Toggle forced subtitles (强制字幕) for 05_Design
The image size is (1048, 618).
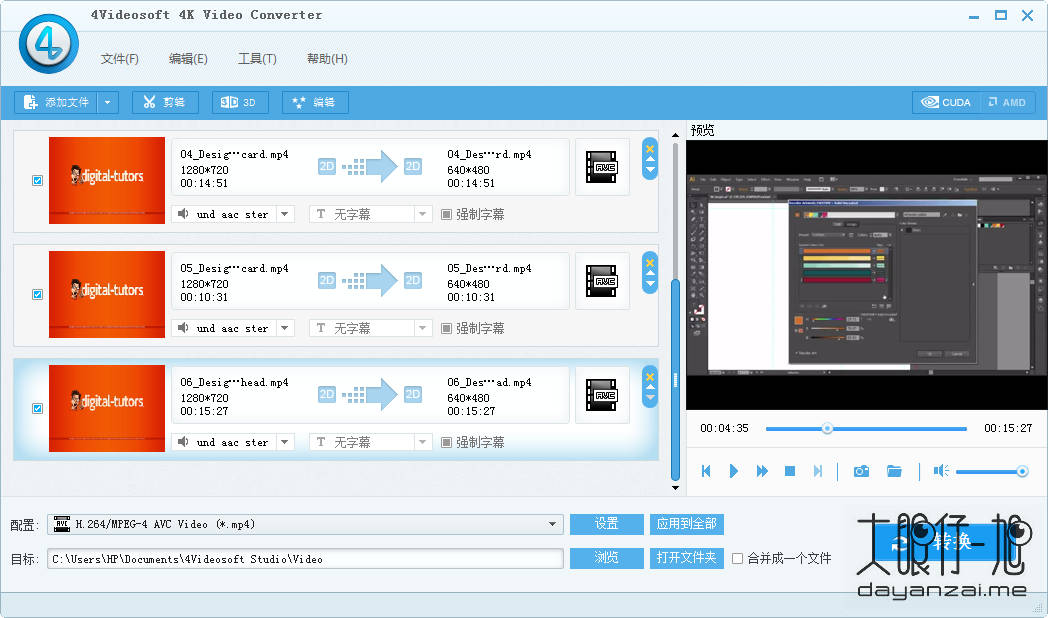[446, 329]
